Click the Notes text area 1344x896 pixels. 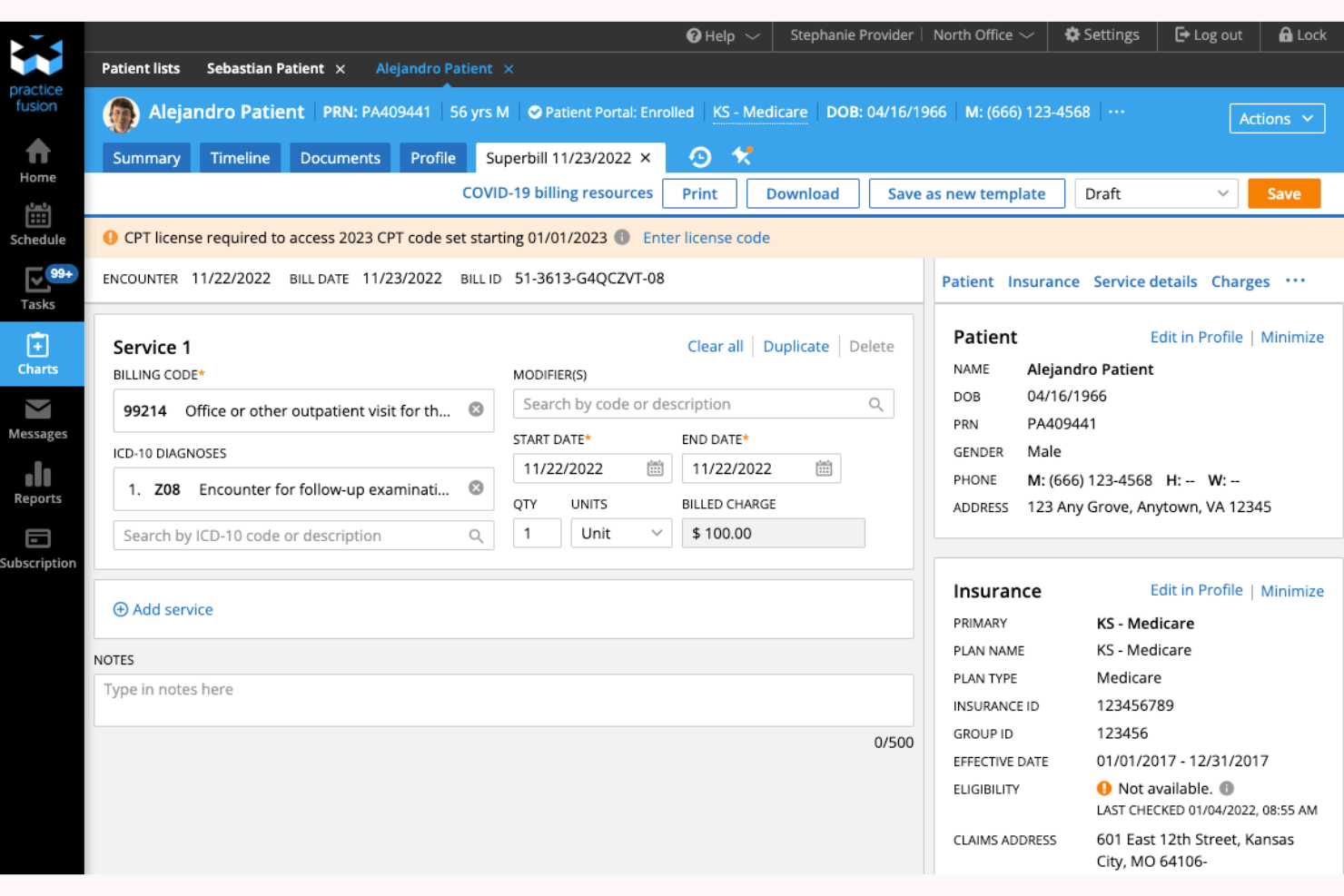(x=504, y=700)
